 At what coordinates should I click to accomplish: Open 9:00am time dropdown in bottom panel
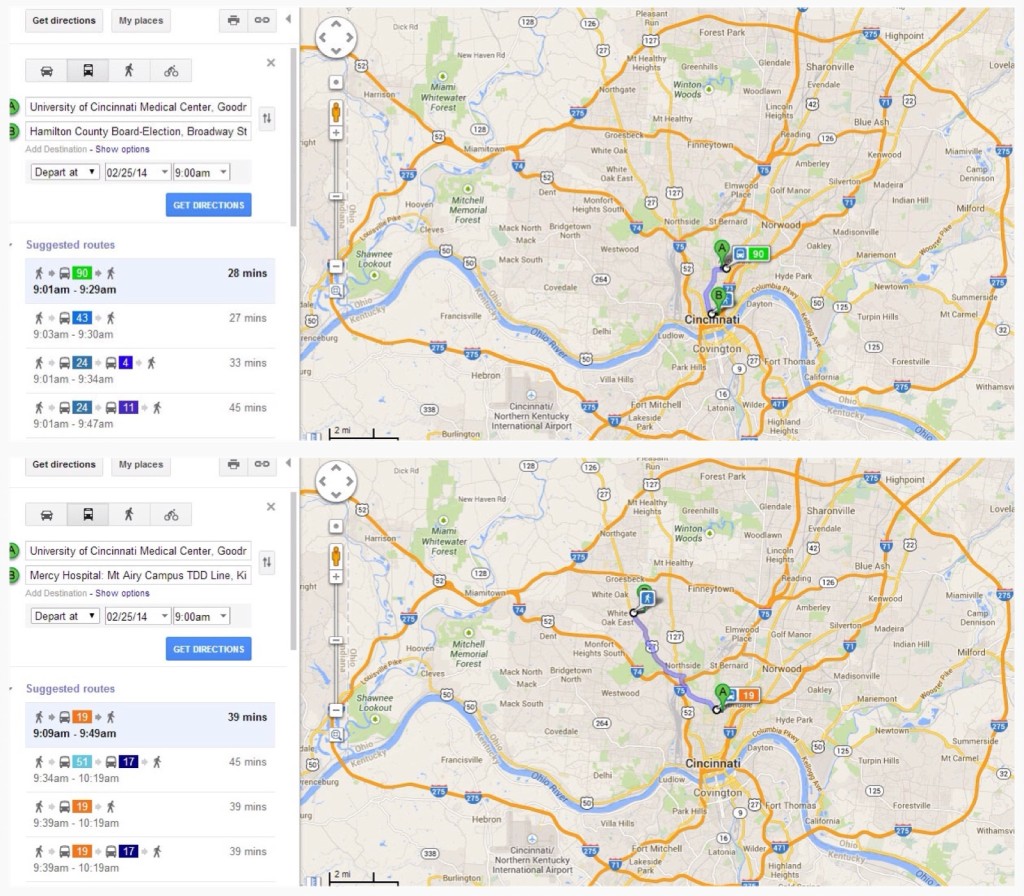(x=201, y=616)
